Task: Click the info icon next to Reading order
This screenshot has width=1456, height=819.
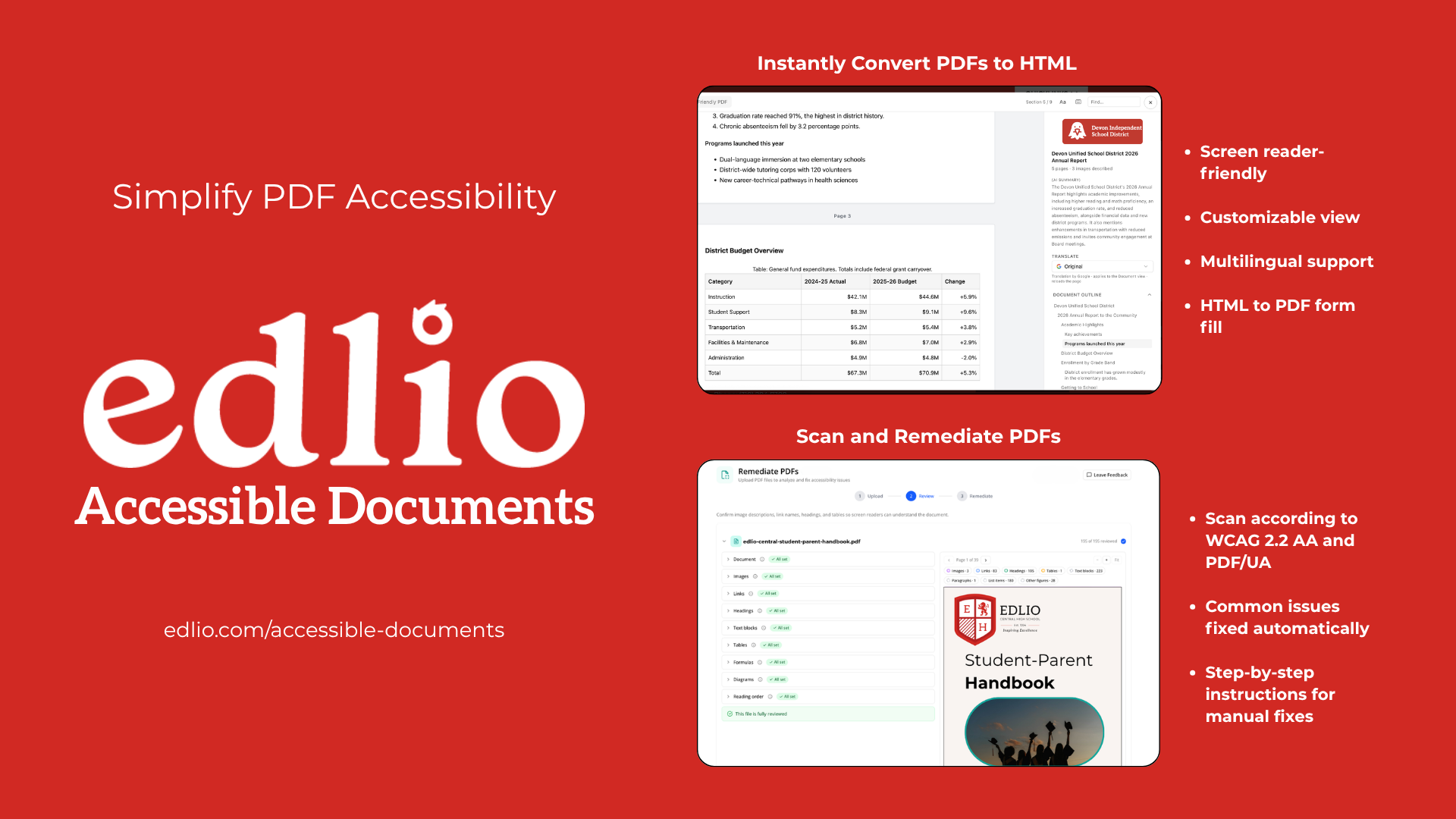Action: [x=770, y=697]
